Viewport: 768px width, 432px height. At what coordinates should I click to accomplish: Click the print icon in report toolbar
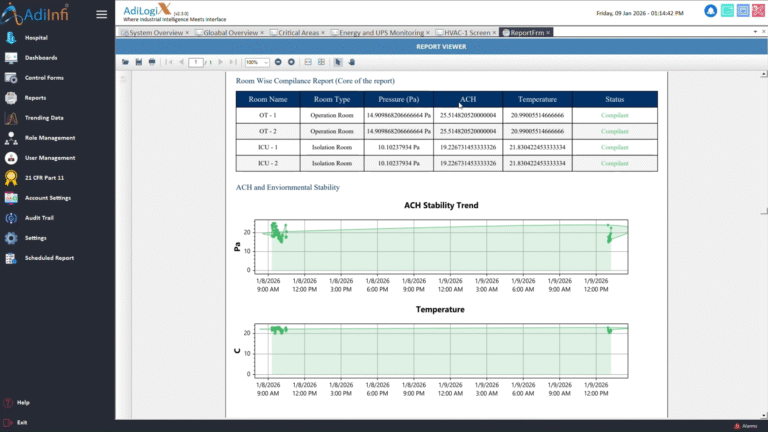151,62
